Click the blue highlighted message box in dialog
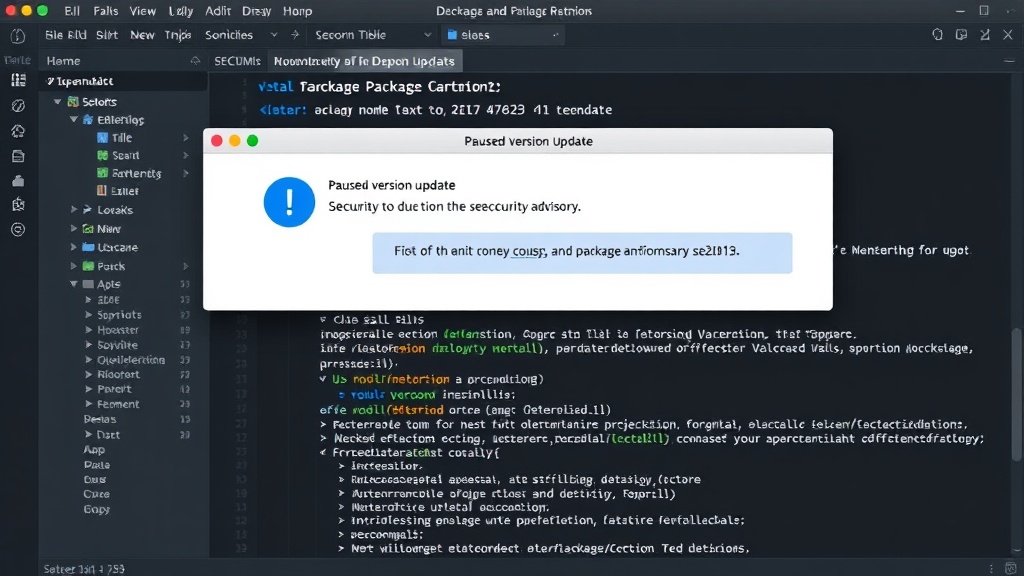Viewport: 1024px width, 576px height. click(x=582, y=253)
